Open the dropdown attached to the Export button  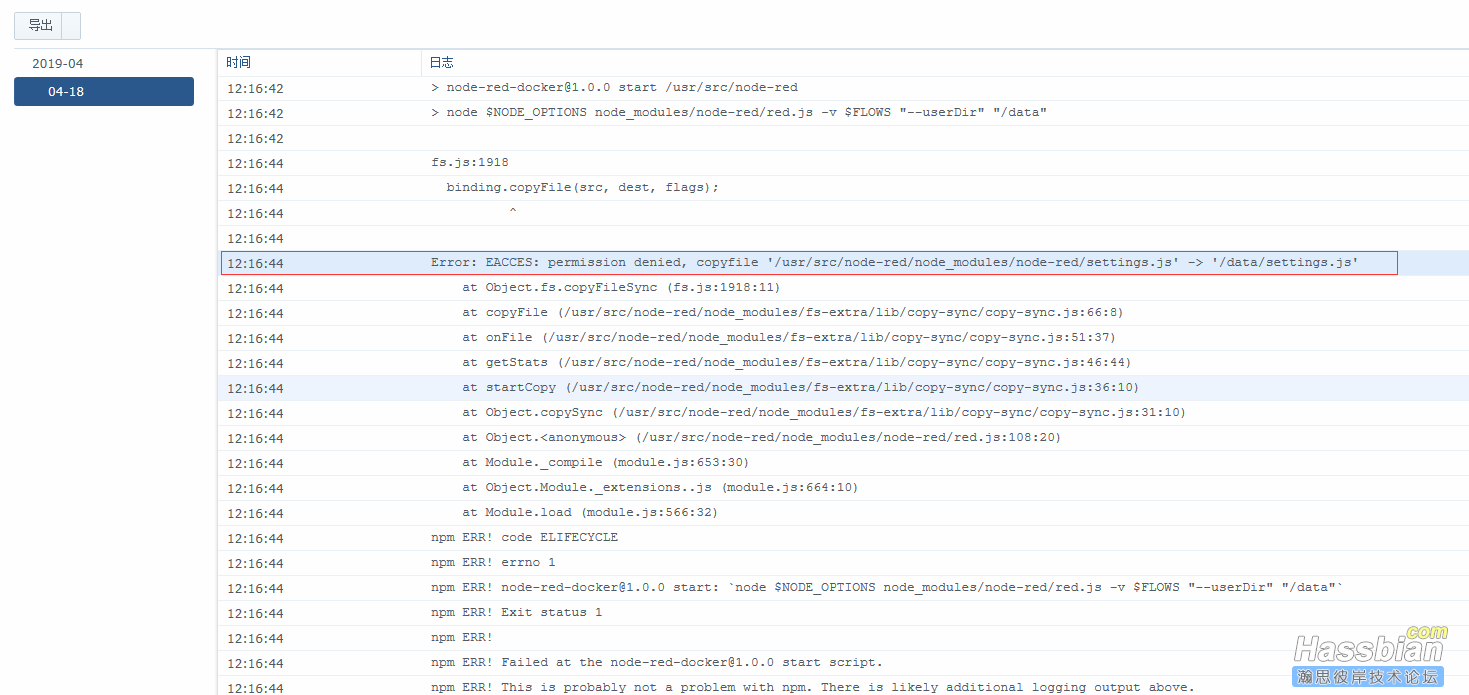point(71,25)
